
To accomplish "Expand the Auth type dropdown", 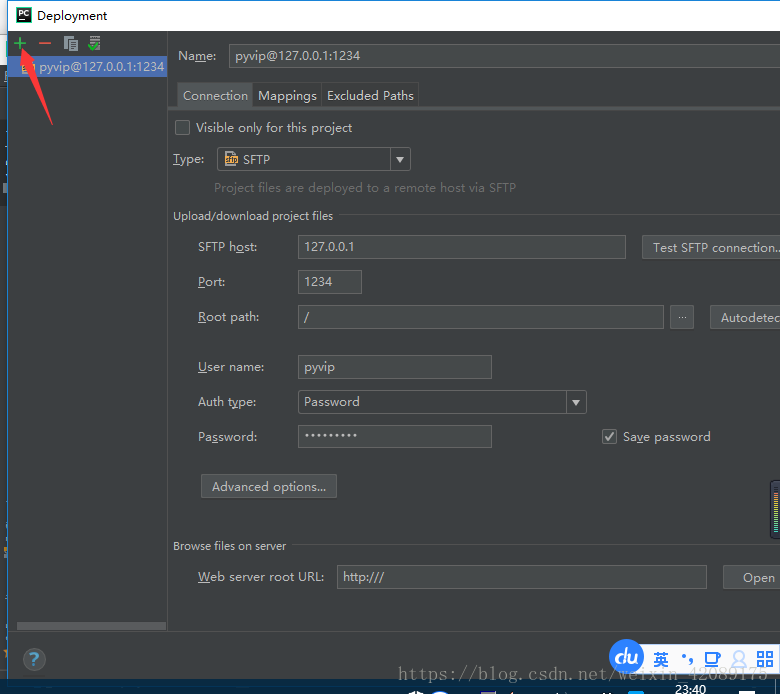I will pyautogui.click(x=442, y=402).
